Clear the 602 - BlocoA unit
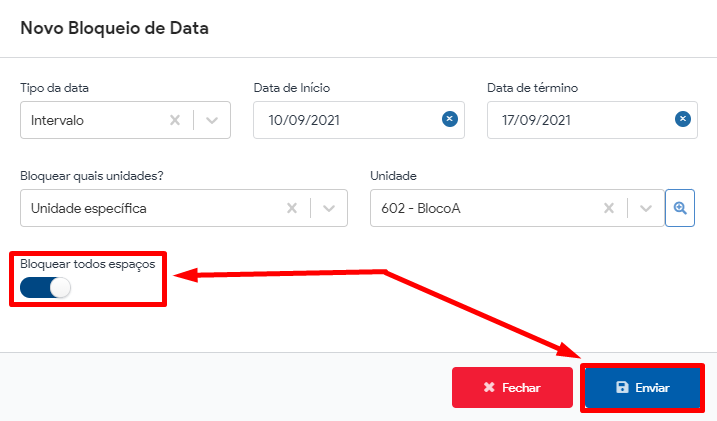Screen dimensions: 717x421 (x=609, y=208)
